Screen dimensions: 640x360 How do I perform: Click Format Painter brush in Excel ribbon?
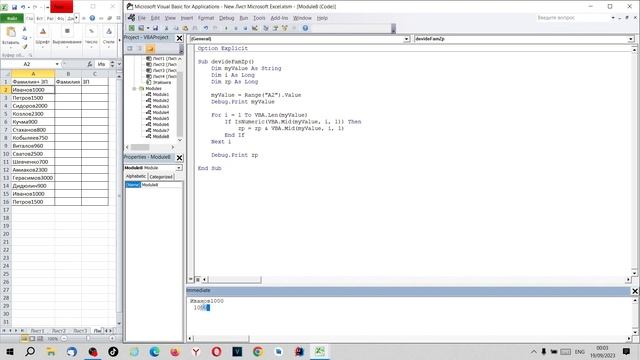click(x=24, y=47)
